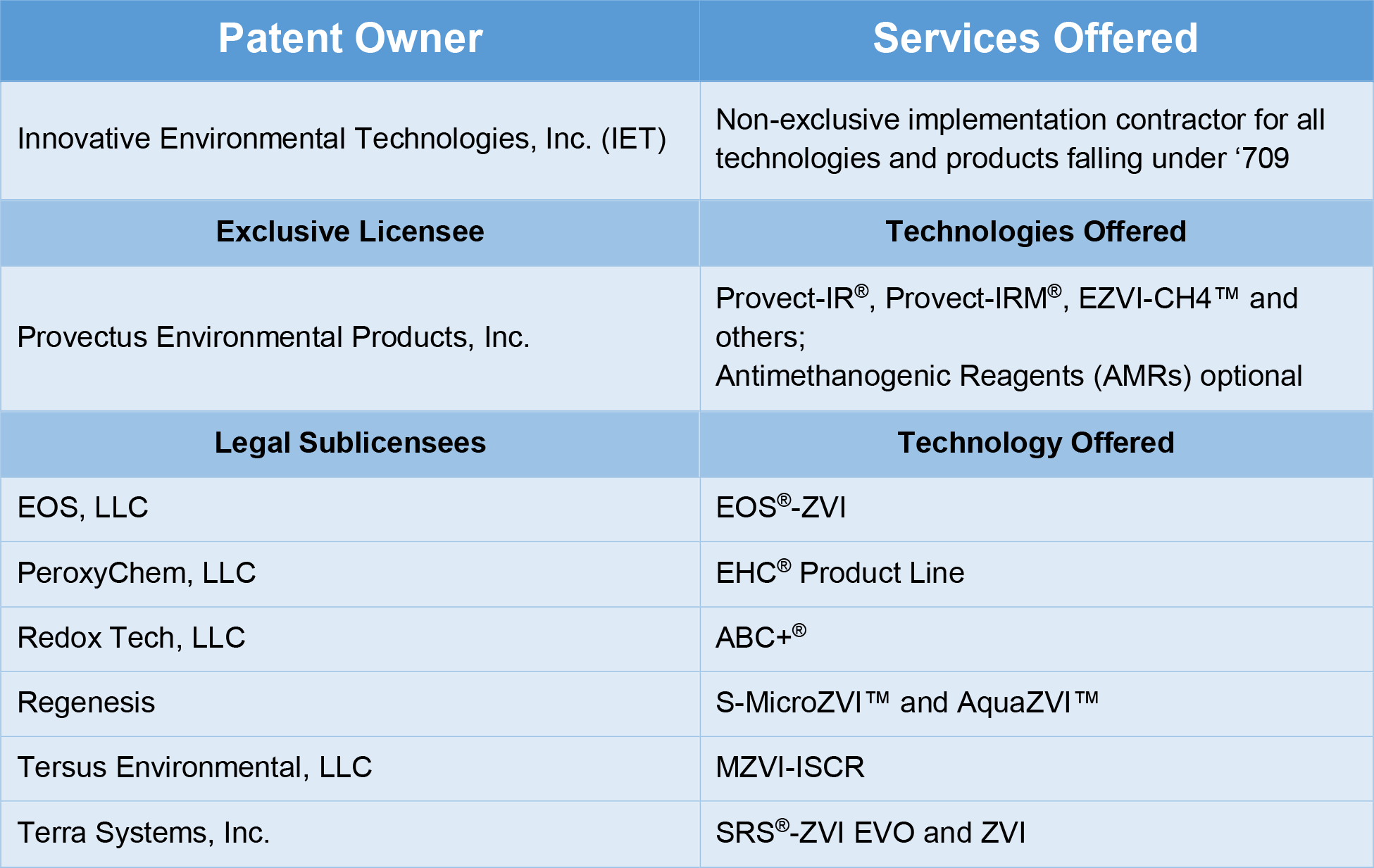Select the Redox Tech, LLC entry

click(131, 638)
